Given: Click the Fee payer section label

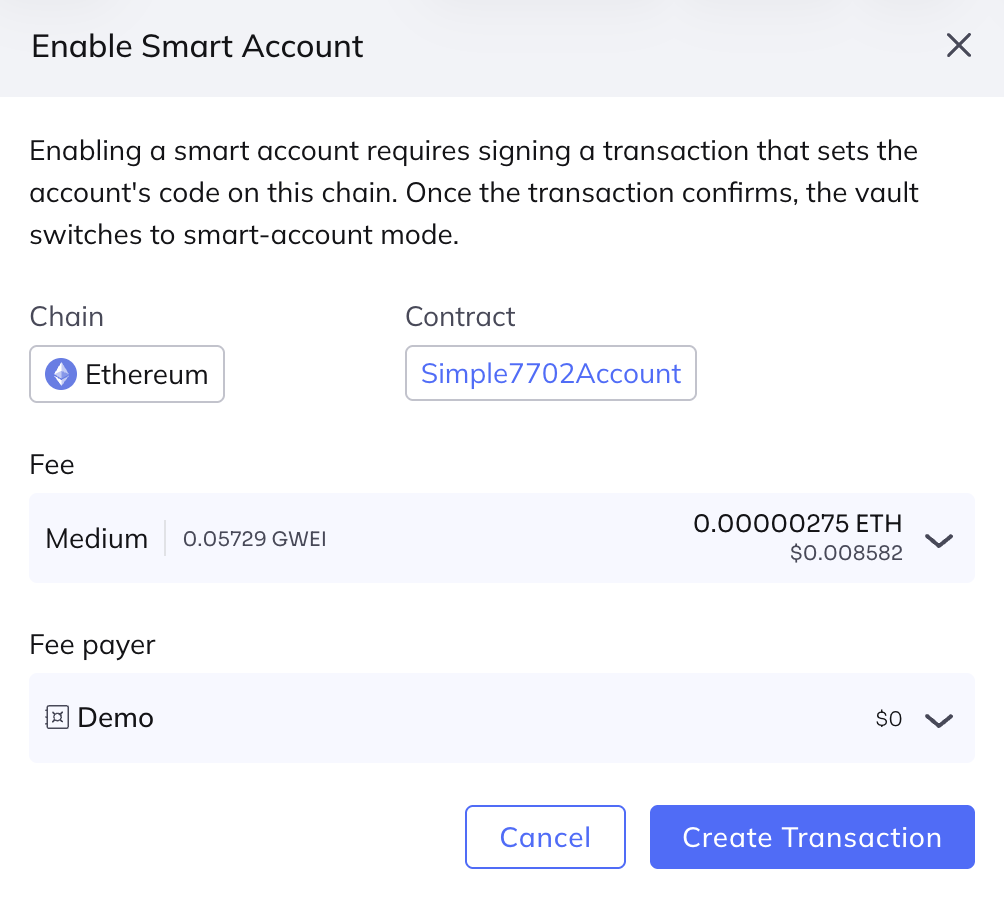Looking at the screenshot, I should 92,645.
